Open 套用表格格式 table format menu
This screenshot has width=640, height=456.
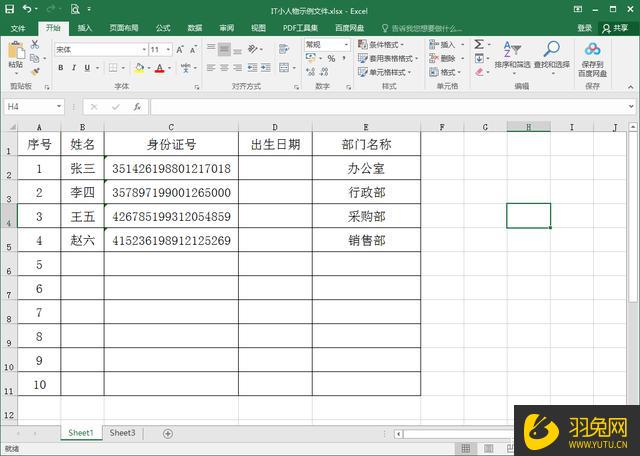(x=388, y=58)
